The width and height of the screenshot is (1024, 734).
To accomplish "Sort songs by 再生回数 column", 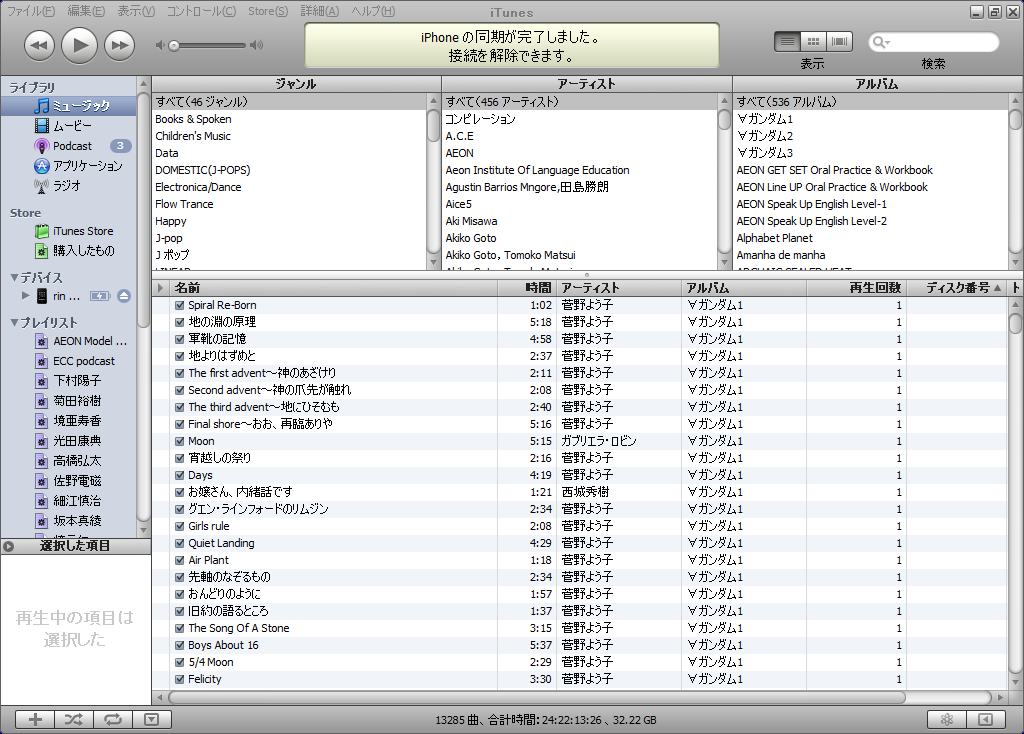I will pos(857,288).
